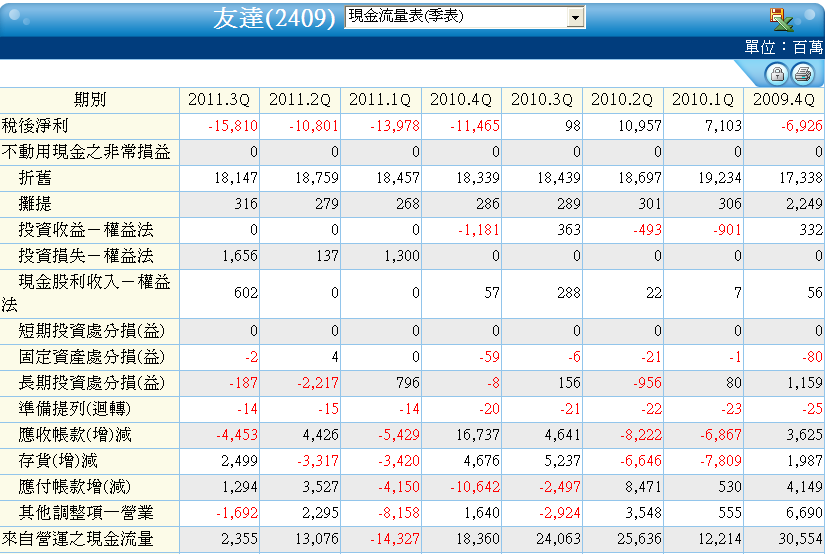Click the 攤提 row label
The width and height of the screenshot is (827, 554).
point(35,204)
